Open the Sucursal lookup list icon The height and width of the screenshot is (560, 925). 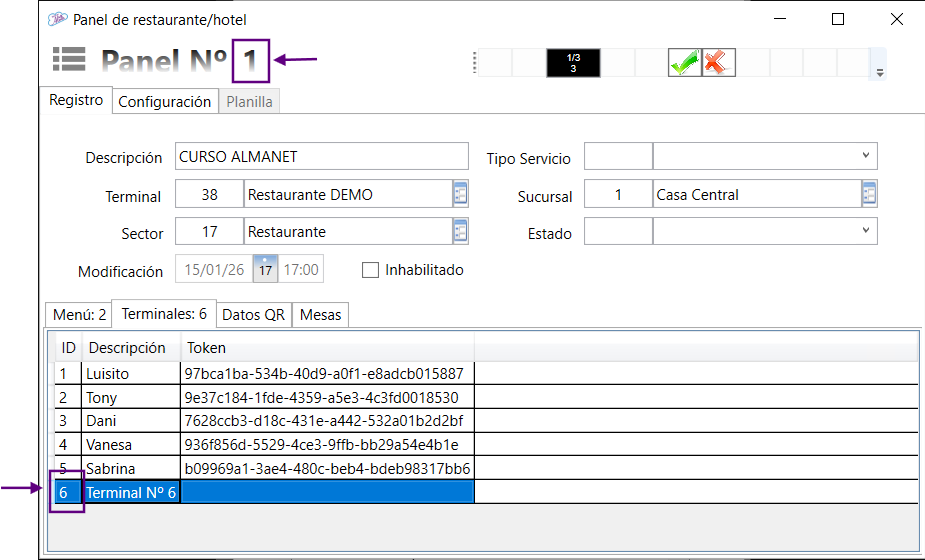click(x=869, y=194)
